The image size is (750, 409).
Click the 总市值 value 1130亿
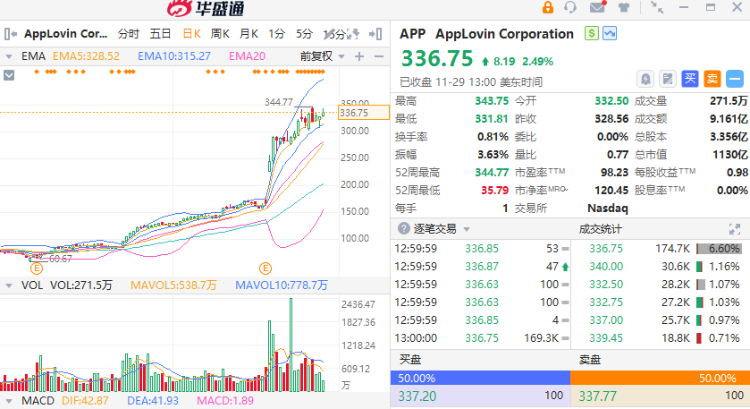(x=729, y=155)
